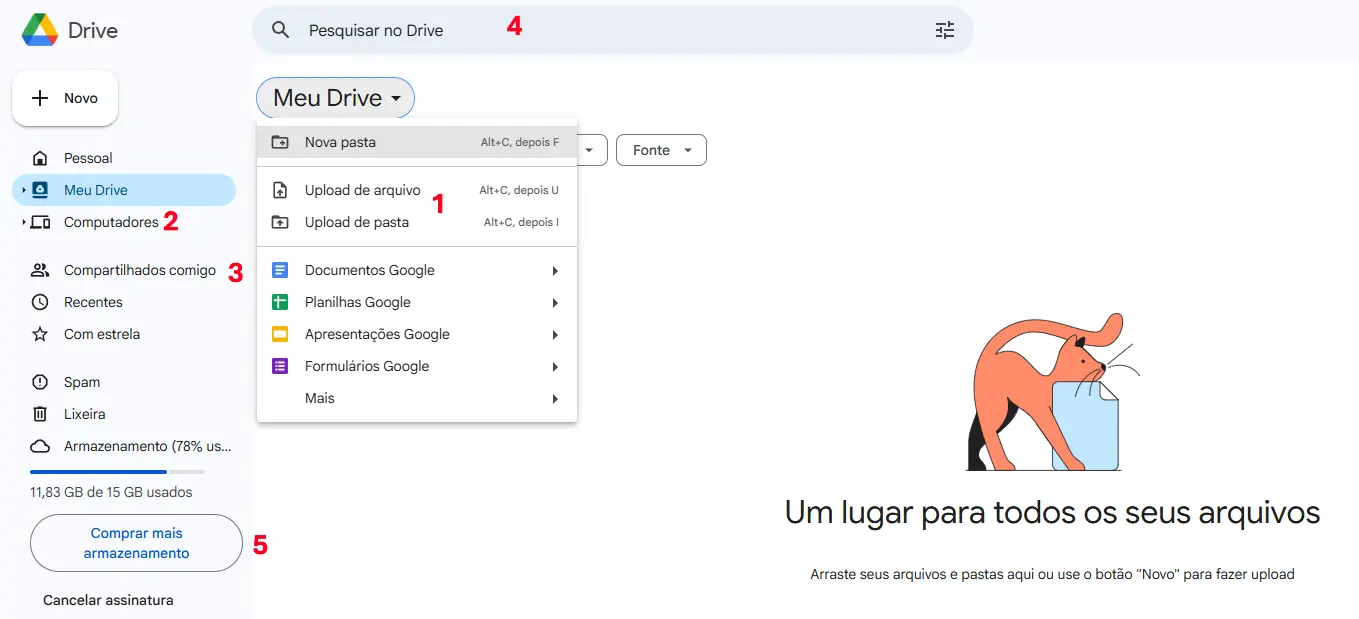Expand the Computadores tree item
Image resolution: width=1359 pixels, height=619 pixels.
point(24,221)
